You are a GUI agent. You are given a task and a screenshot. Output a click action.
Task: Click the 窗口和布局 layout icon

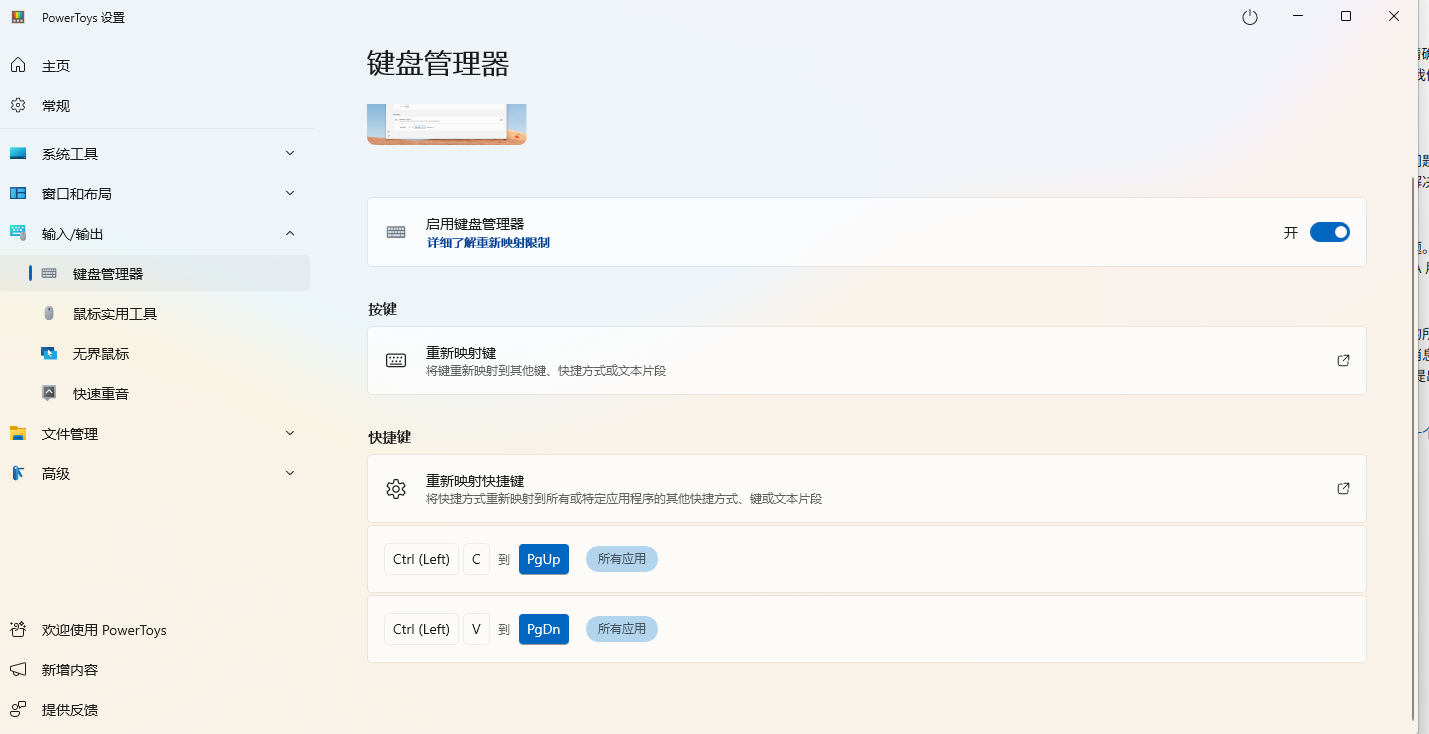18,194
